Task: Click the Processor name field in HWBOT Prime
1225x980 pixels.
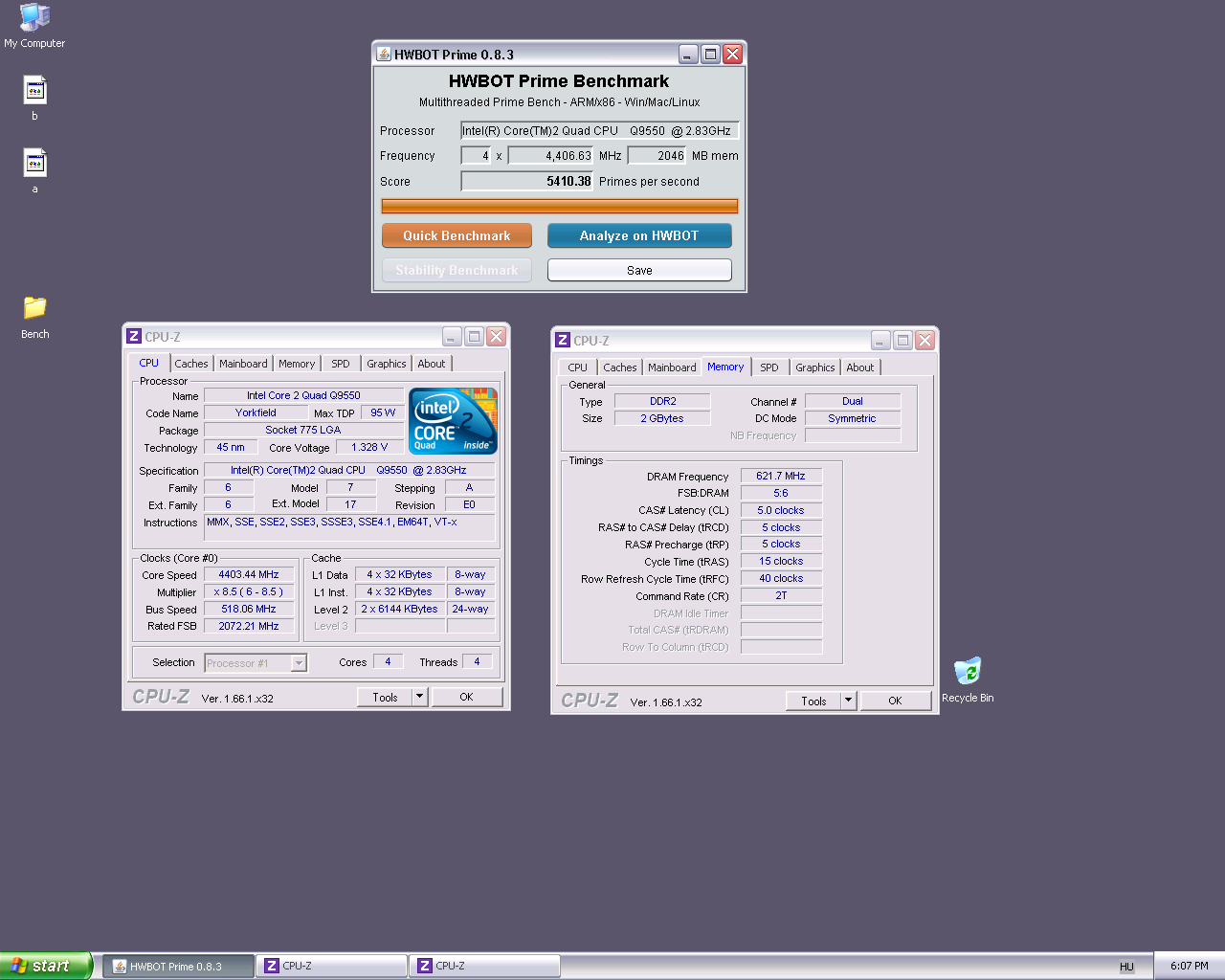Action: 599,131
